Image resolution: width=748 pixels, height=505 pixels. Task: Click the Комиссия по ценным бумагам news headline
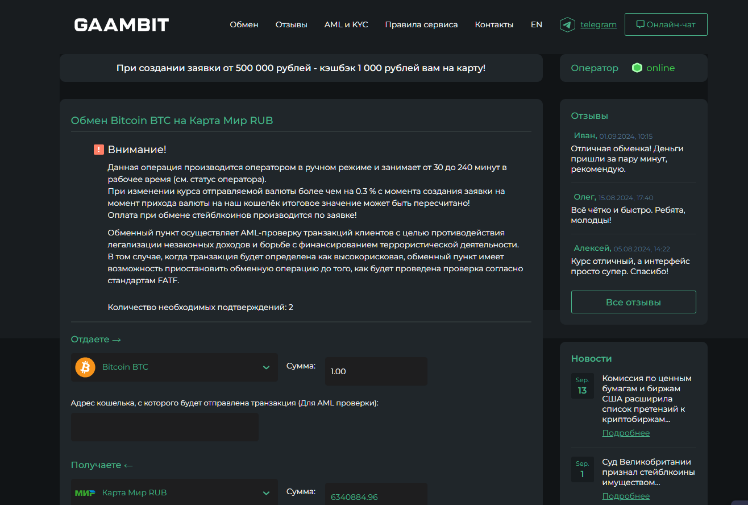tap(646, 399)
